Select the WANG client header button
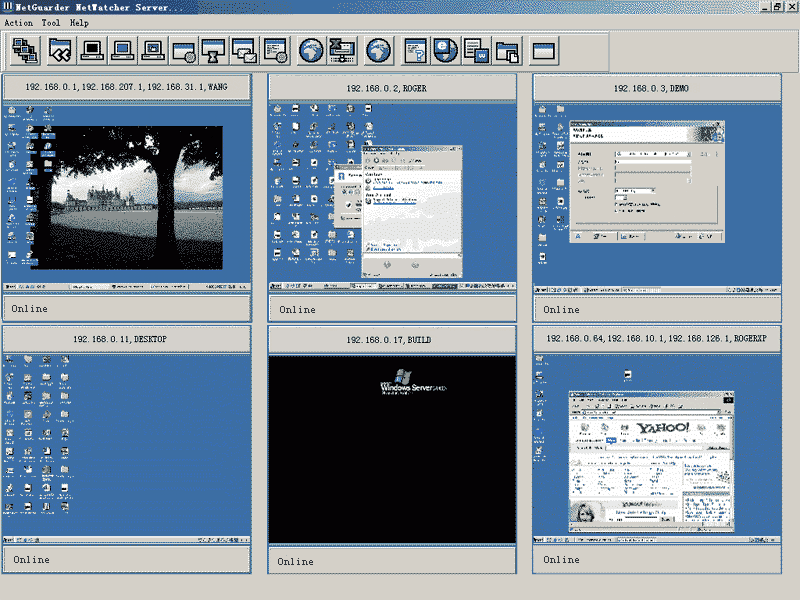 click(x=127, y=87)
